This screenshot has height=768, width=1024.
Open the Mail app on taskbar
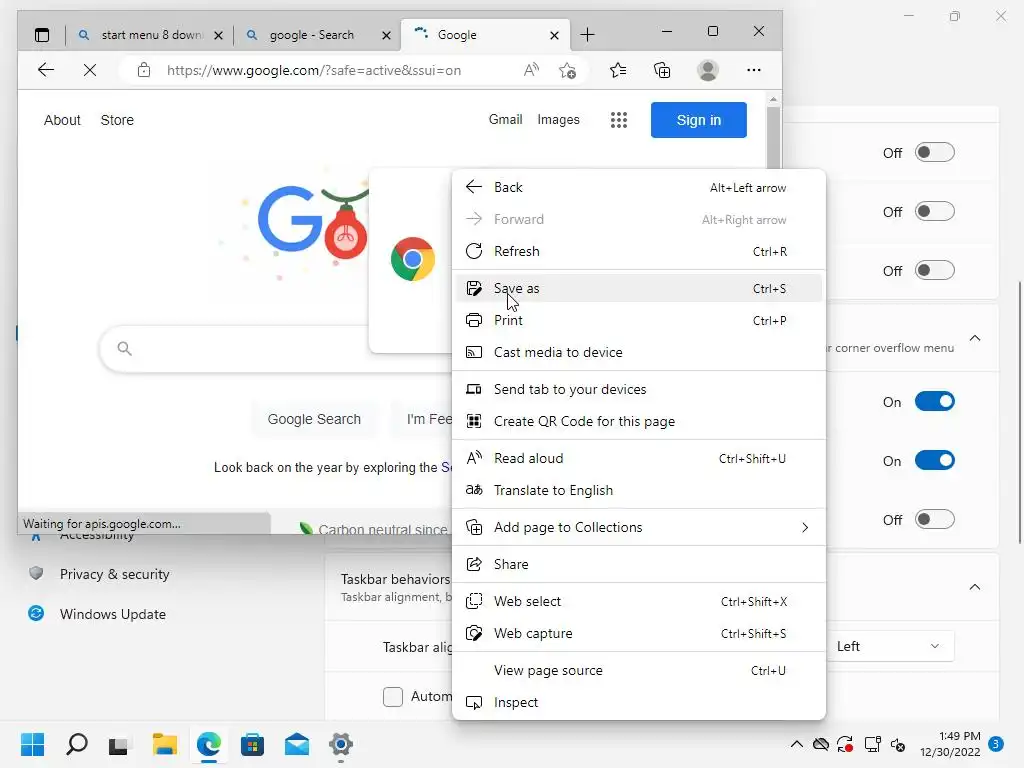(x=296, y=744)
